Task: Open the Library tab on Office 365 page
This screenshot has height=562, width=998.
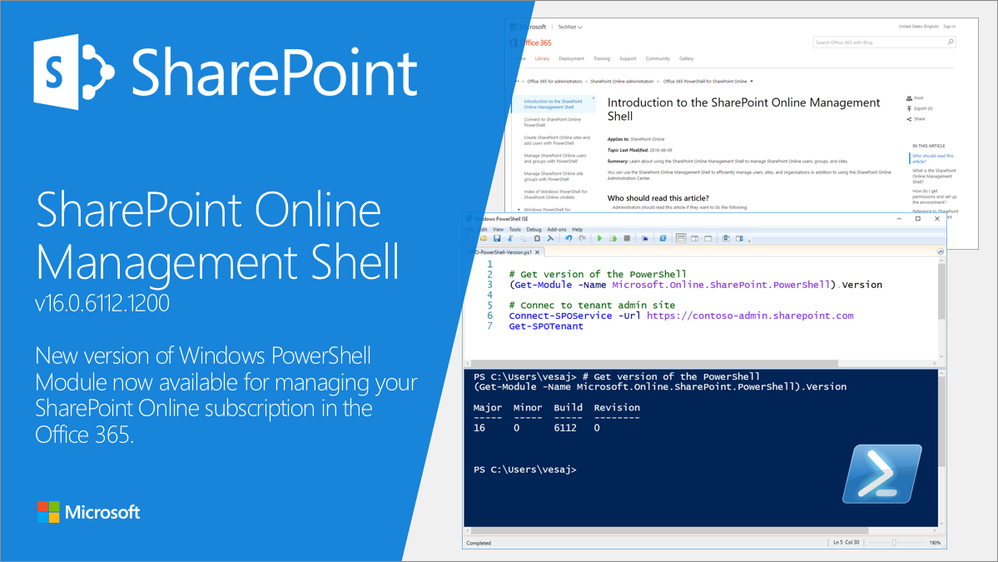Action: (542, 59)
